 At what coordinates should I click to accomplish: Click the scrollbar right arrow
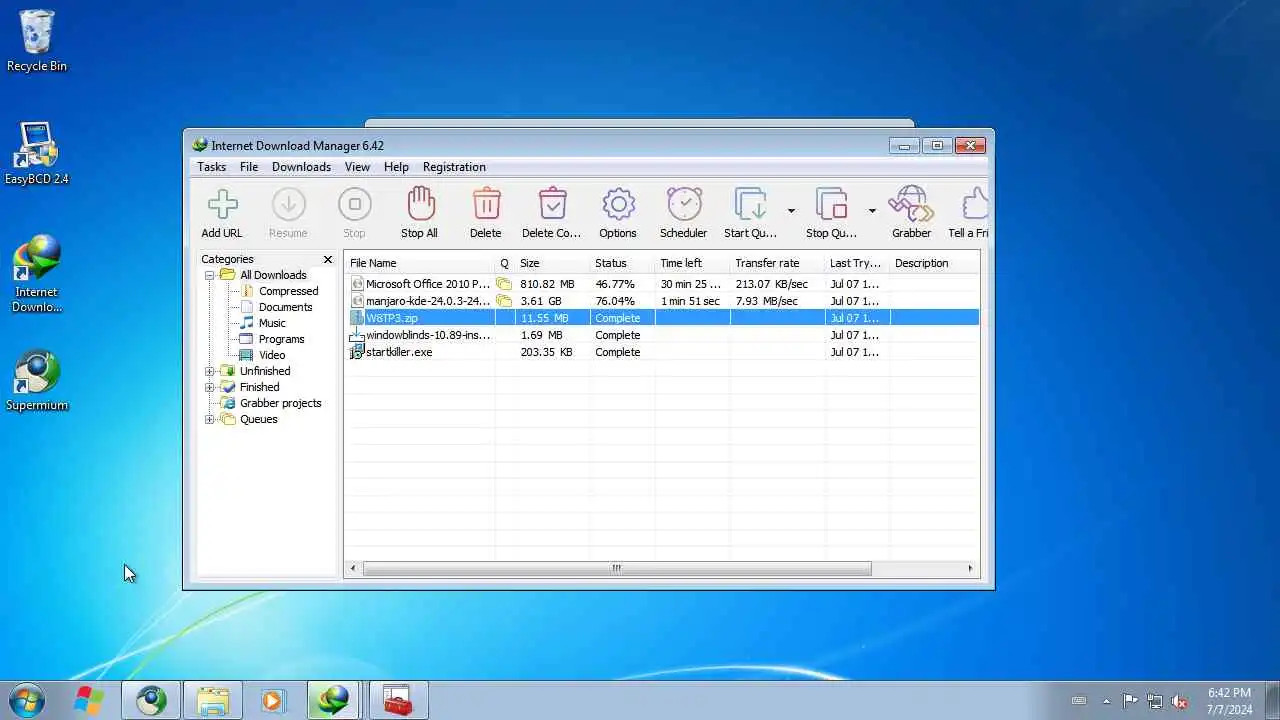[x=969, y=568]
